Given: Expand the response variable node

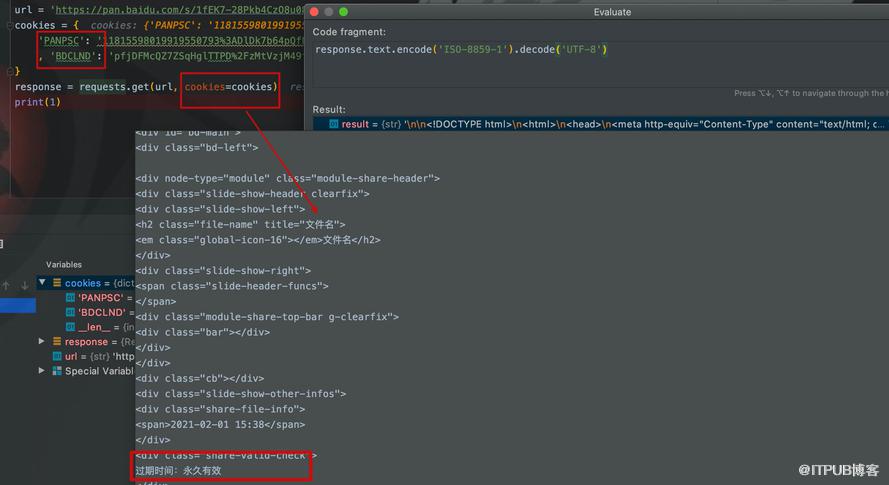Looking at the screenshot, I should 41,341.
